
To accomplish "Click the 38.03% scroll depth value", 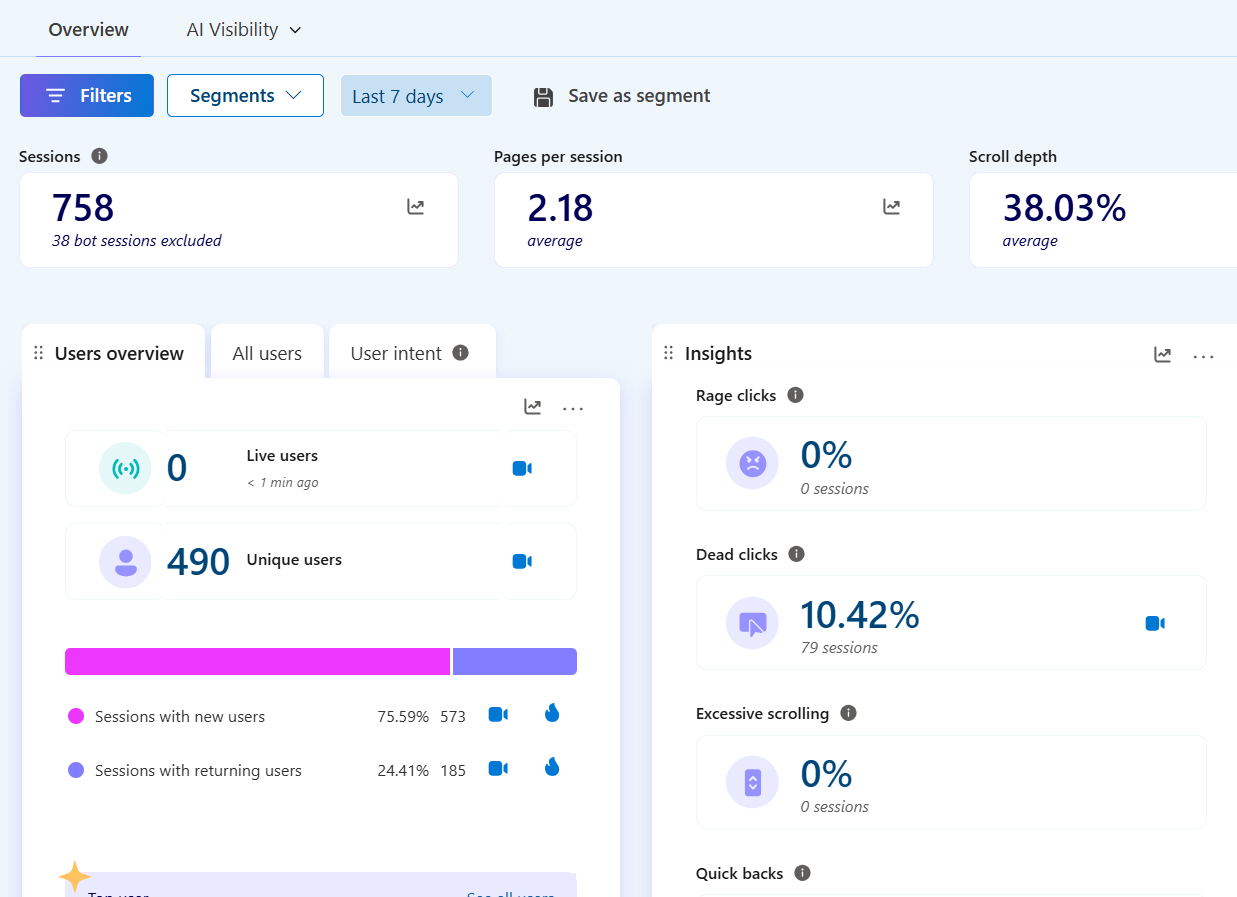I will [1065, 208].
